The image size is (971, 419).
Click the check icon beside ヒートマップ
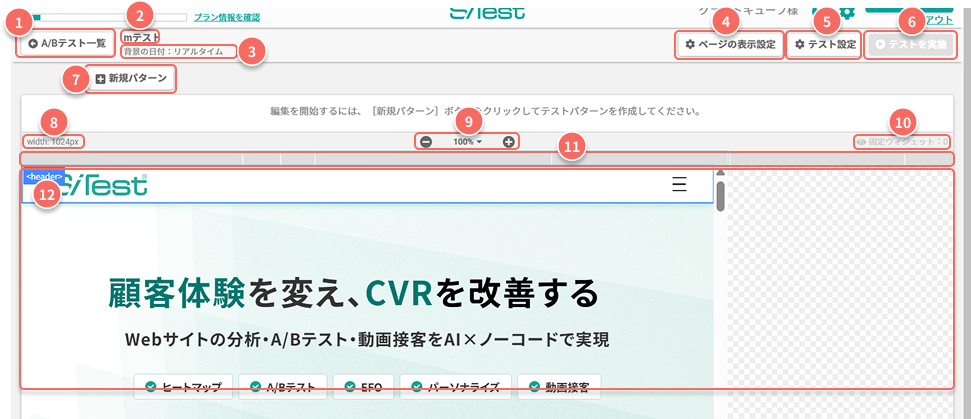click(x=150, y=387)
